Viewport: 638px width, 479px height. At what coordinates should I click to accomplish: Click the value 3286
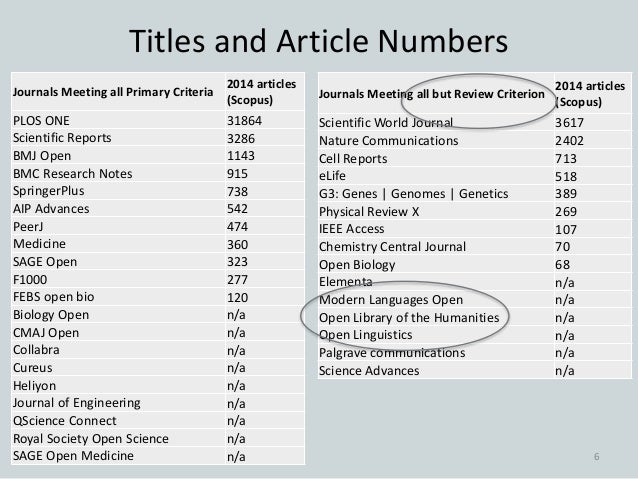(x=241, y=139)
